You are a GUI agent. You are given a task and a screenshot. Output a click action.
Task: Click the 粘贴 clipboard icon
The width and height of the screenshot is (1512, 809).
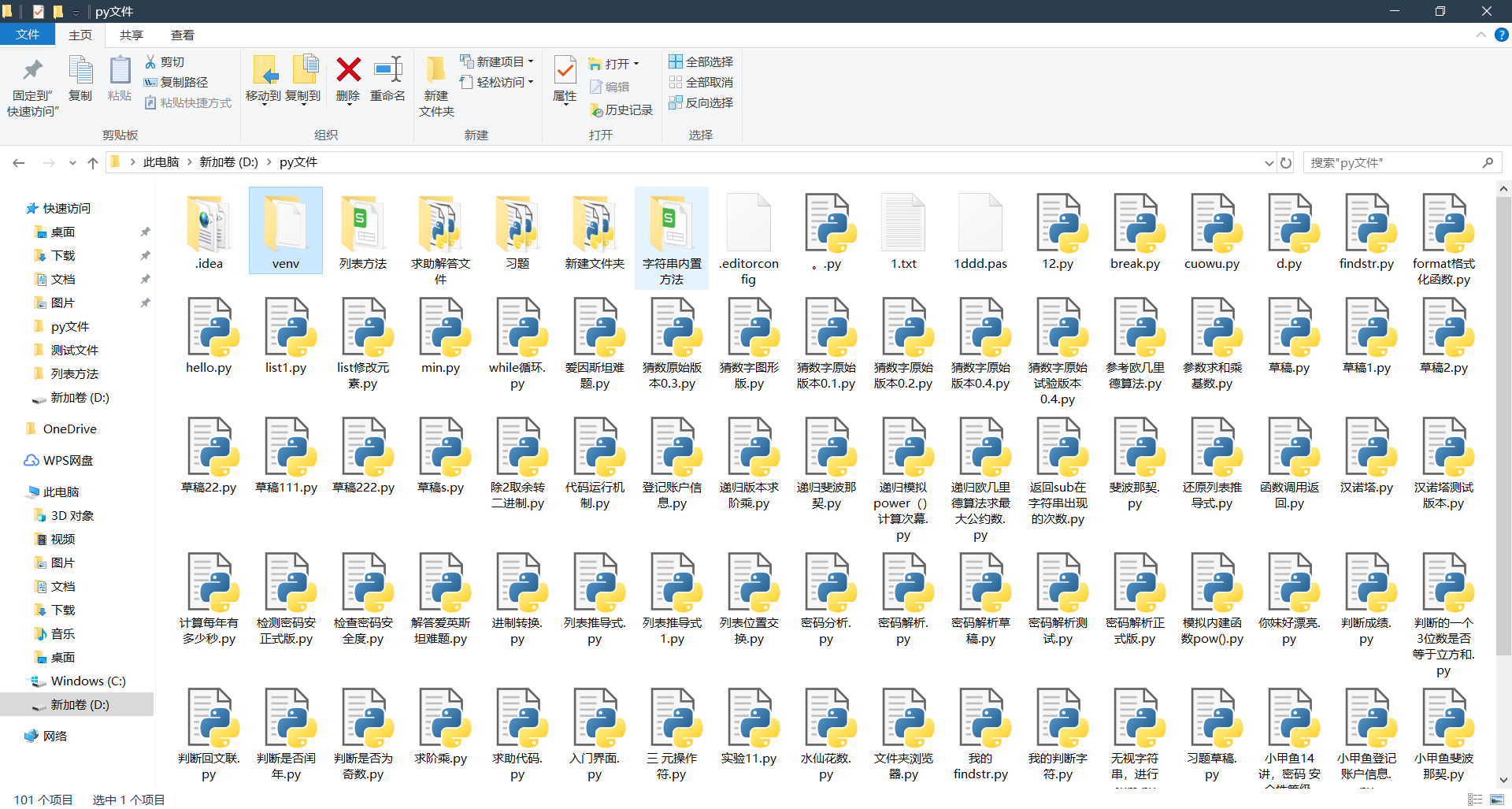click(x=120, y=70)
